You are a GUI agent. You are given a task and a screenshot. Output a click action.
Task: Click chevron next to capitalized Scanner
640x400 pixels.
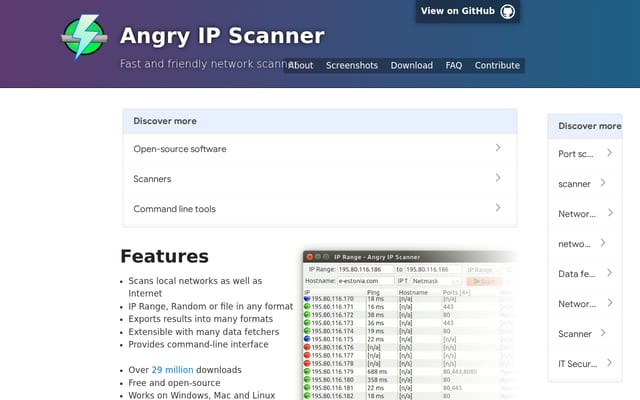click(x=603, y=333)
